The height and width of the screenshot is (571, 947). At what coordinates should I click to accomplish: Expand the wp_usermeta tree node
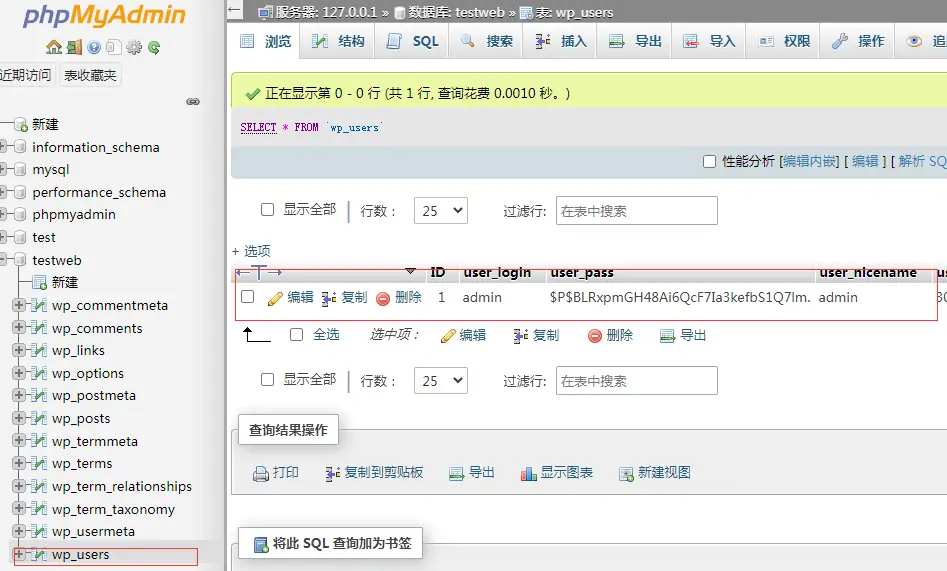pyautogui.click(x=19, y=531)
